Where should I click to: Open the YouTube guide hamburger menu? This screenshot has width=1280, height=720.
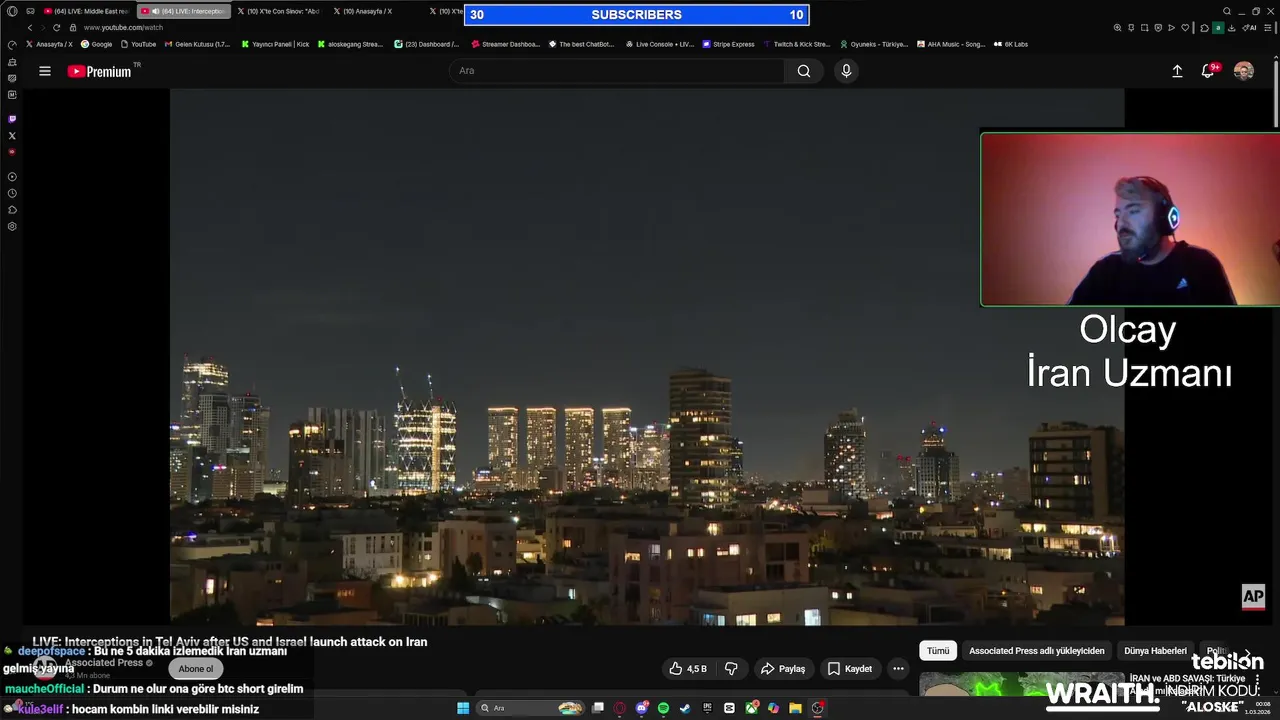pyautogui.click(x=45, y=71)
